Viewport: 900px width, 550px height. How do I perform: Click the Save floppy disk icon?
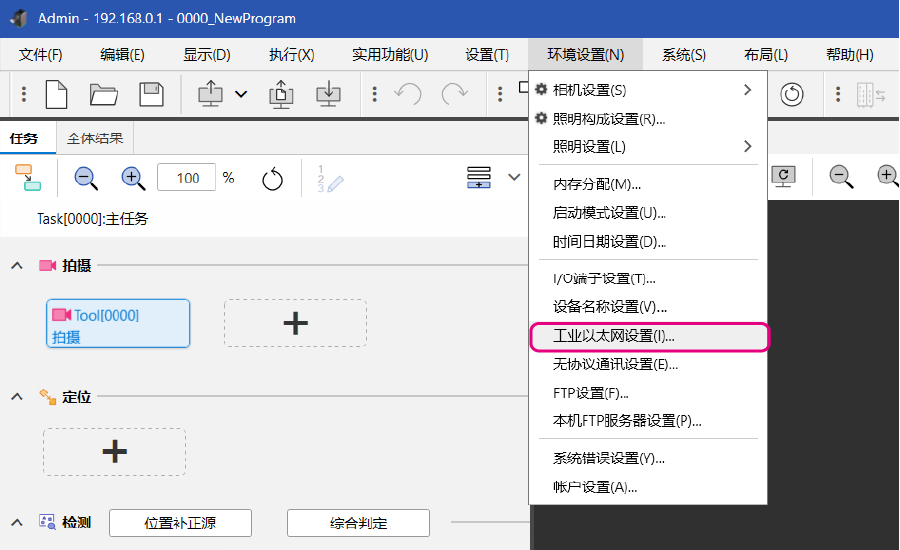(x=151, y=94)
